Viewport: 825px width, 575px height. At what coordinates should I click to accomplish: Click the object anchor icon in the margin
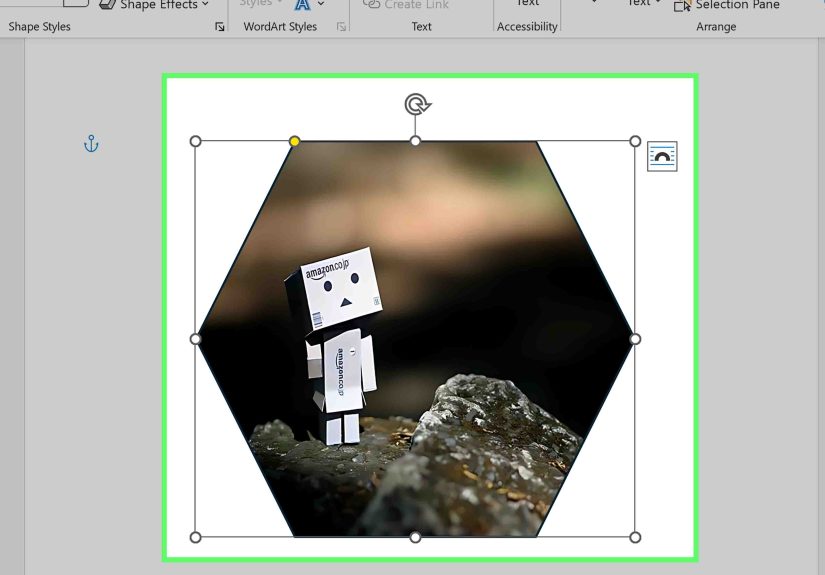coord(91,143)
